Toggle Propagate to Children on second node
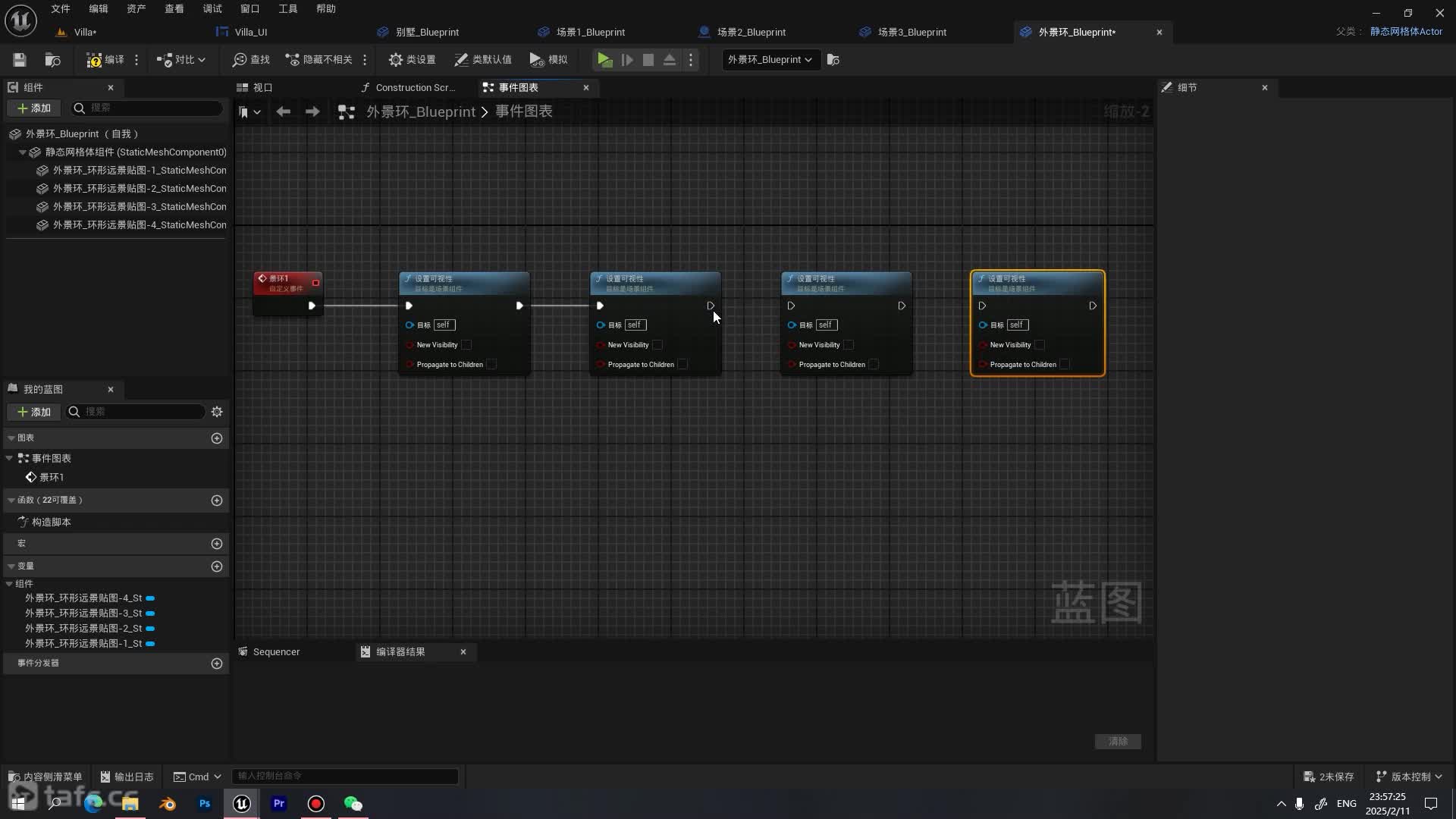This screenshot has height=819, width=1456. (682, 365)
